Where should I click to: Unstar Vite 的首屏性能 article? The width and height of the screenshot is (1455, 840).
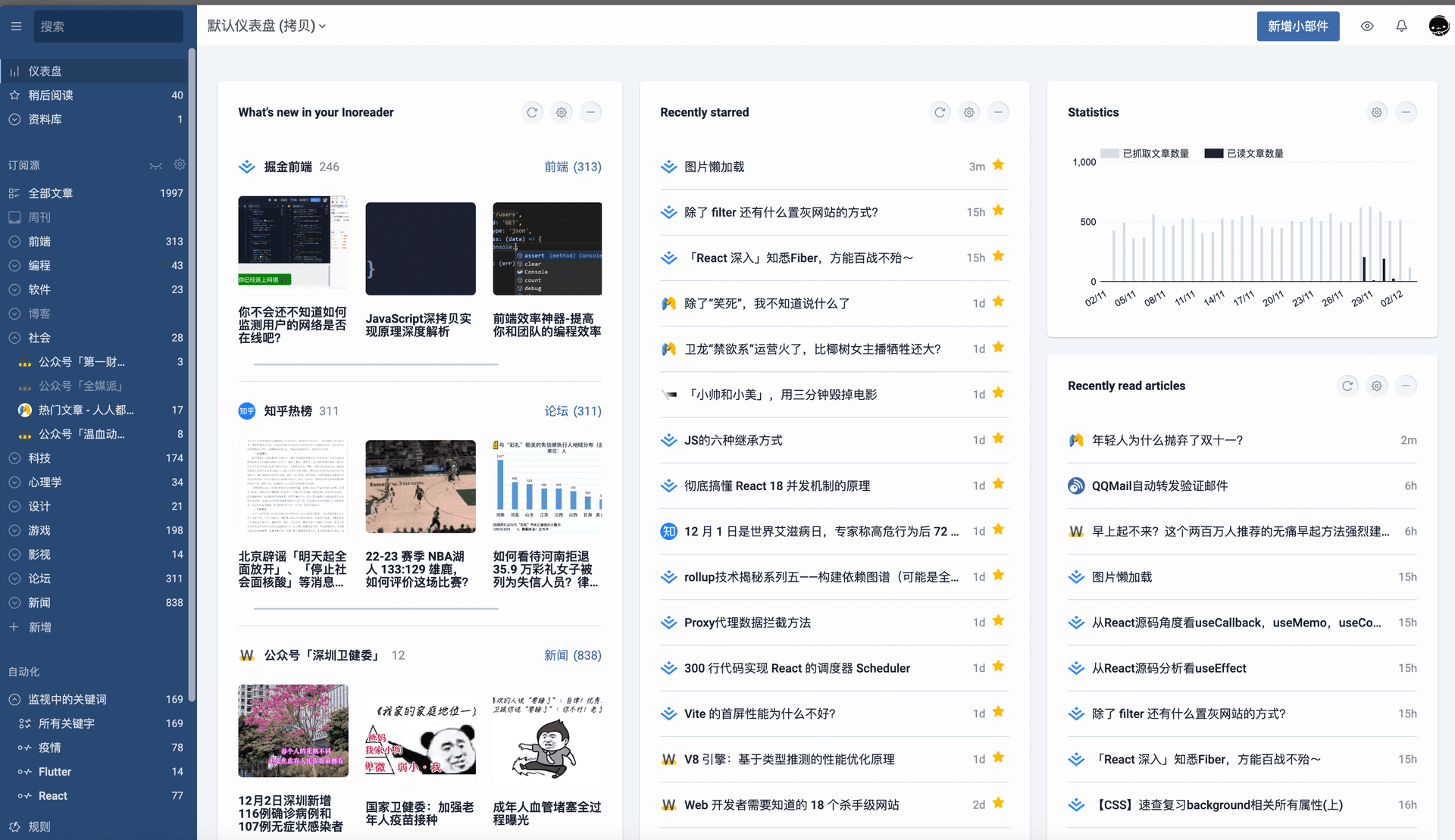coord(998,712)
